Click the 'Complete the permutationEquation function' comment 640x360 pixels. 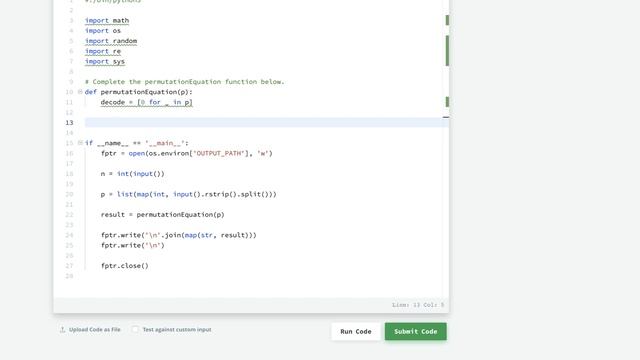point(184,82)
